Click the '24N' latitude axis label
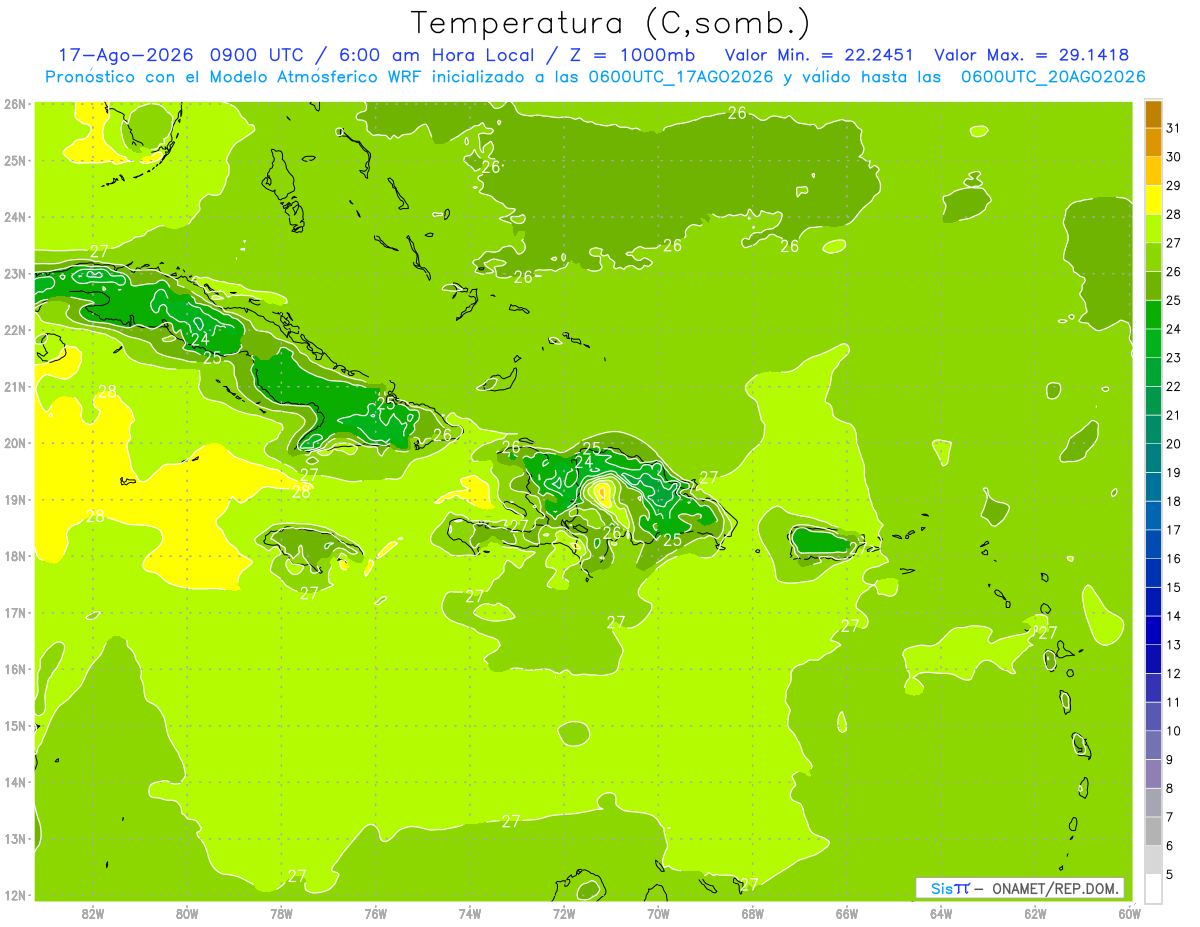Viewport: 1200px width, 927px height. pos(14,217)
